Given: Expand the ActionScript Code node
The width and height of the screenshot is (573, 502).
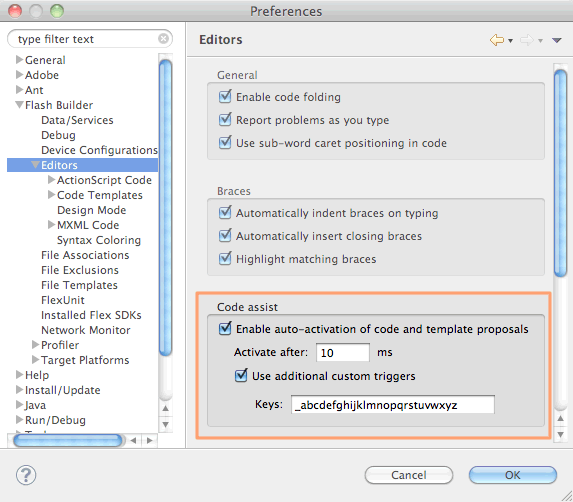Looking at the screenshot, I should tap(52, 179).
